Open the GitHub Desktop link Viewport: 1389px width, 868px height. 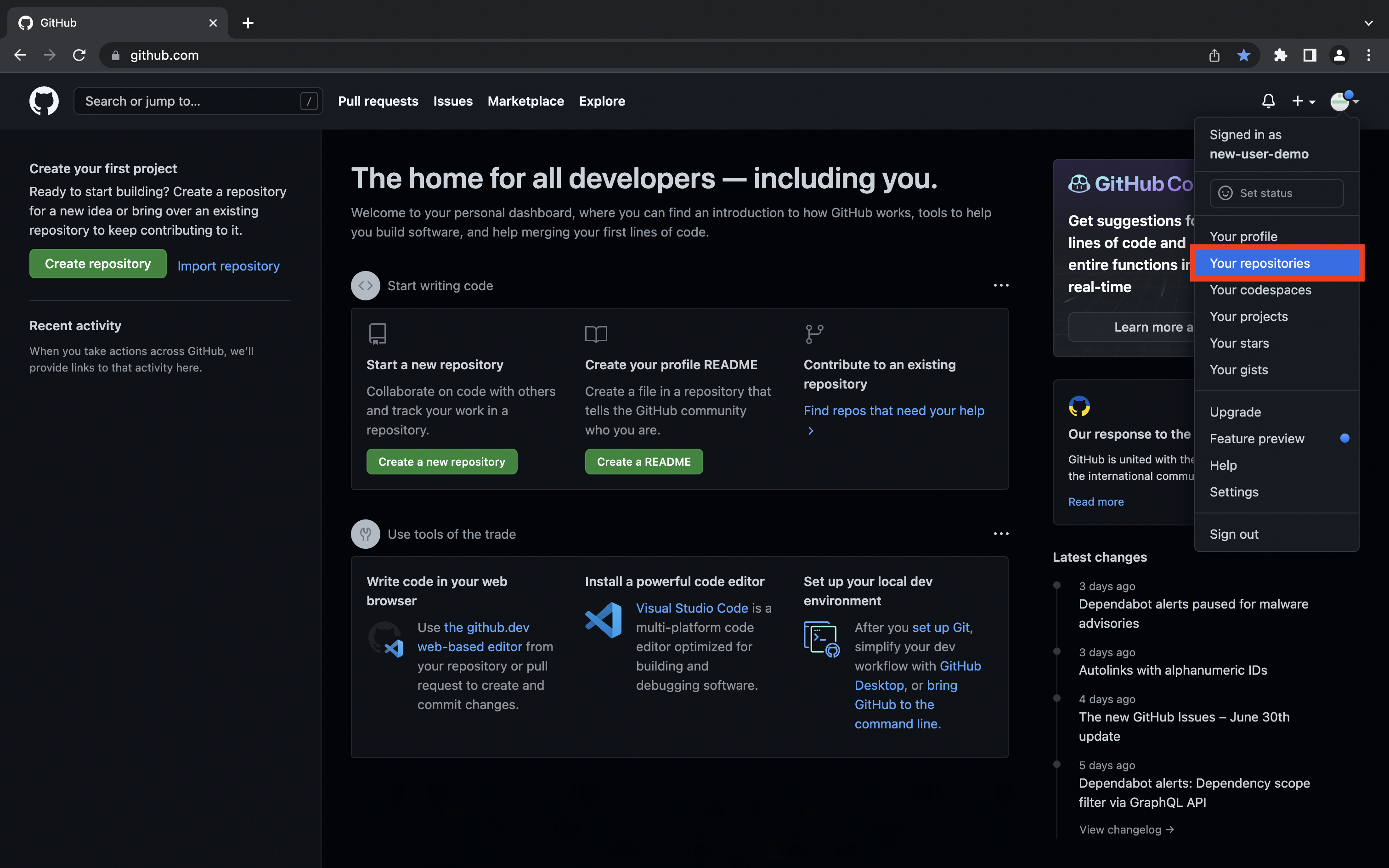pos(918,675)
